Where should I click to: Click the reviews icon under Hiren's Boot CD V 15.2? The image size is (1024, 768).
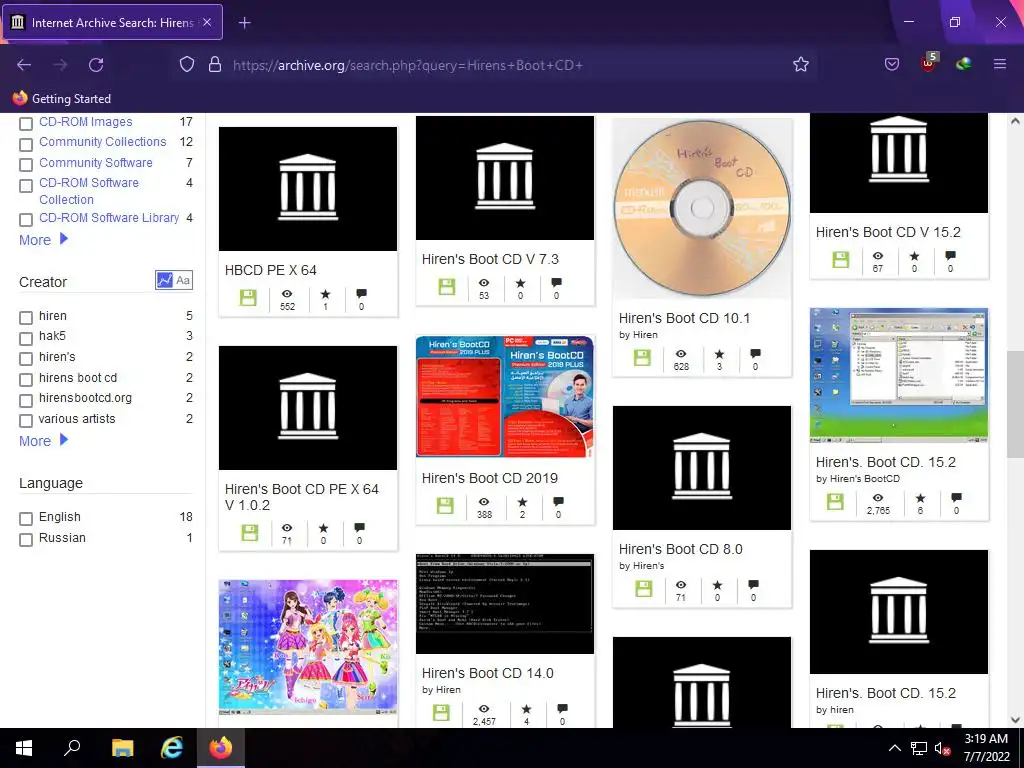tap(950, 256)
